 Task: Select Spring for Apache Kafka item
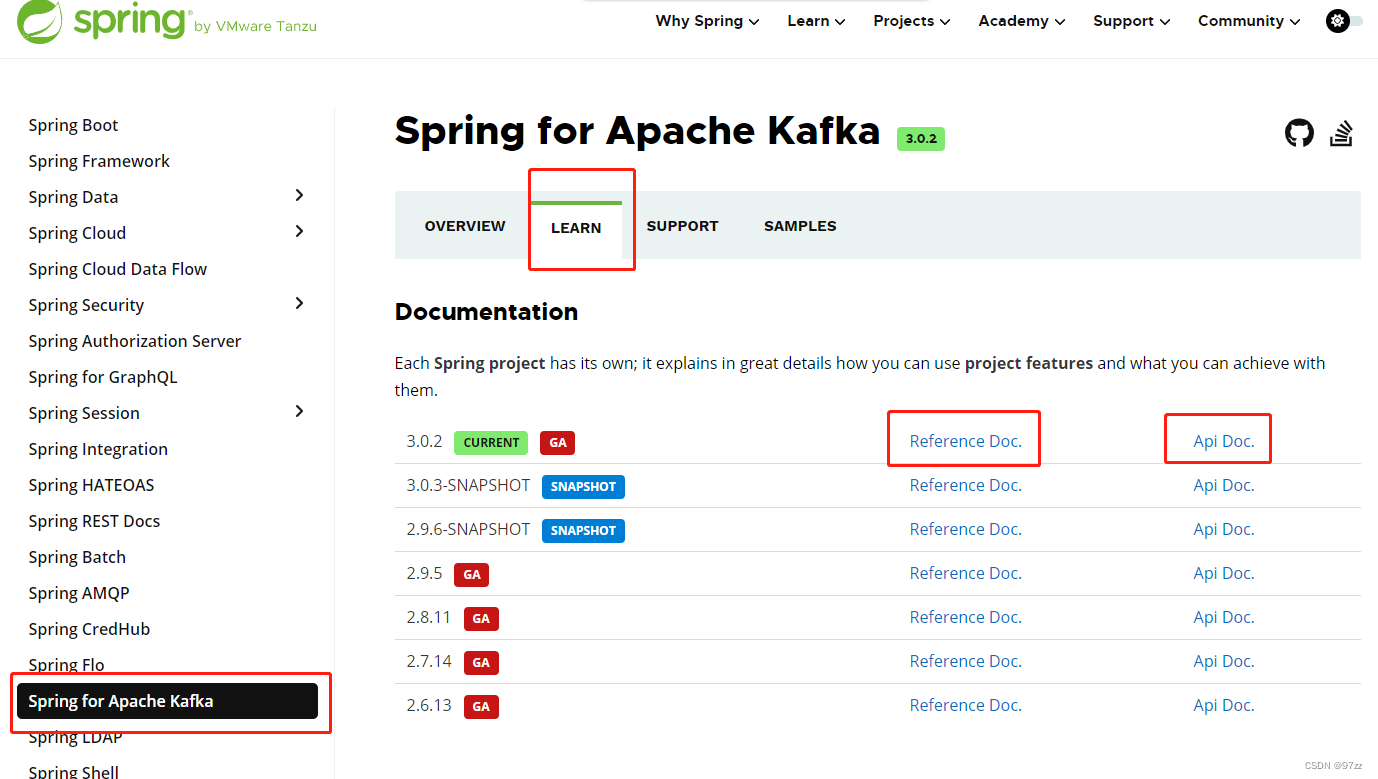pyautogui.click(x=167, y=701)
